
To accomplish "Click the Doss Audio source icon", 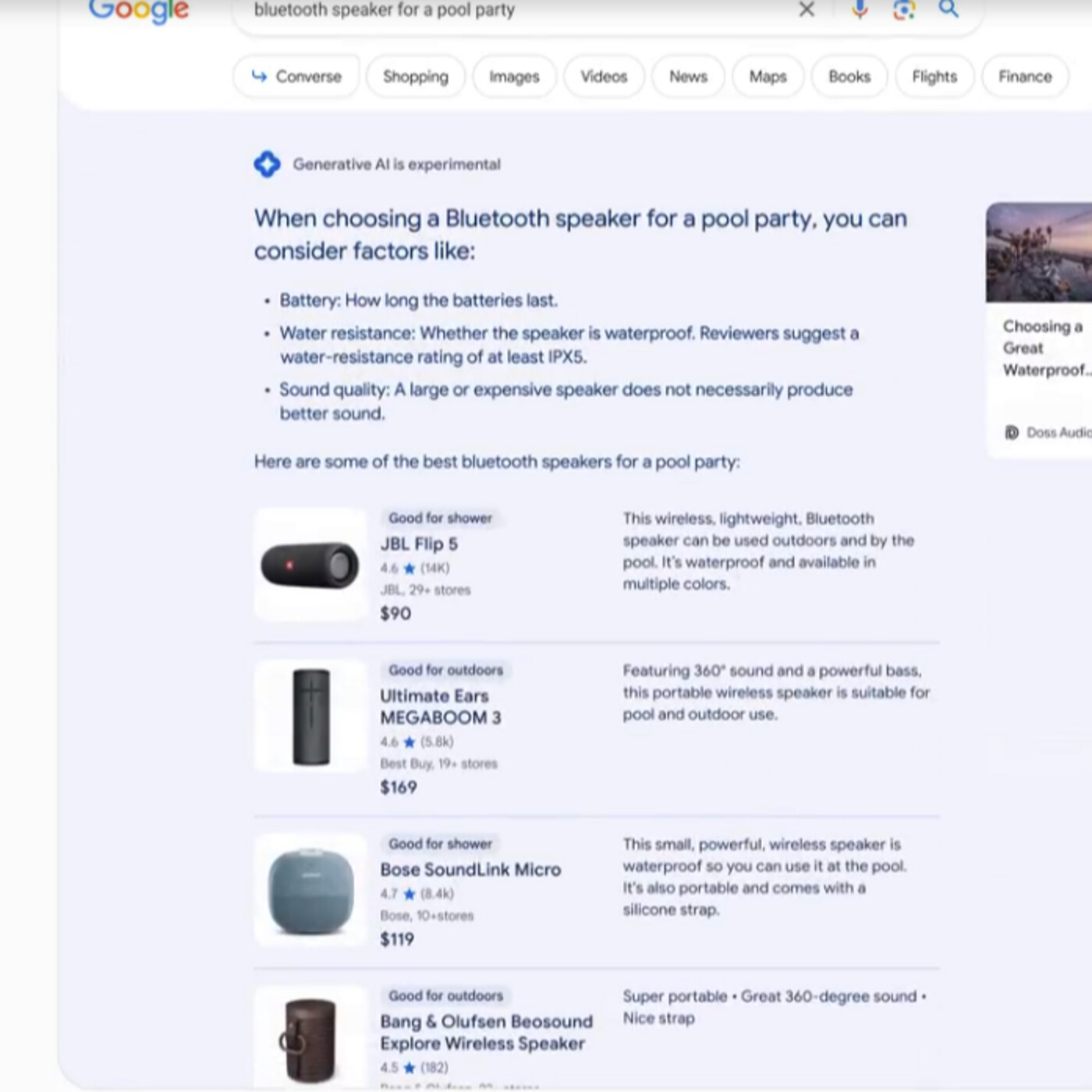I will tap(1012, 432).
